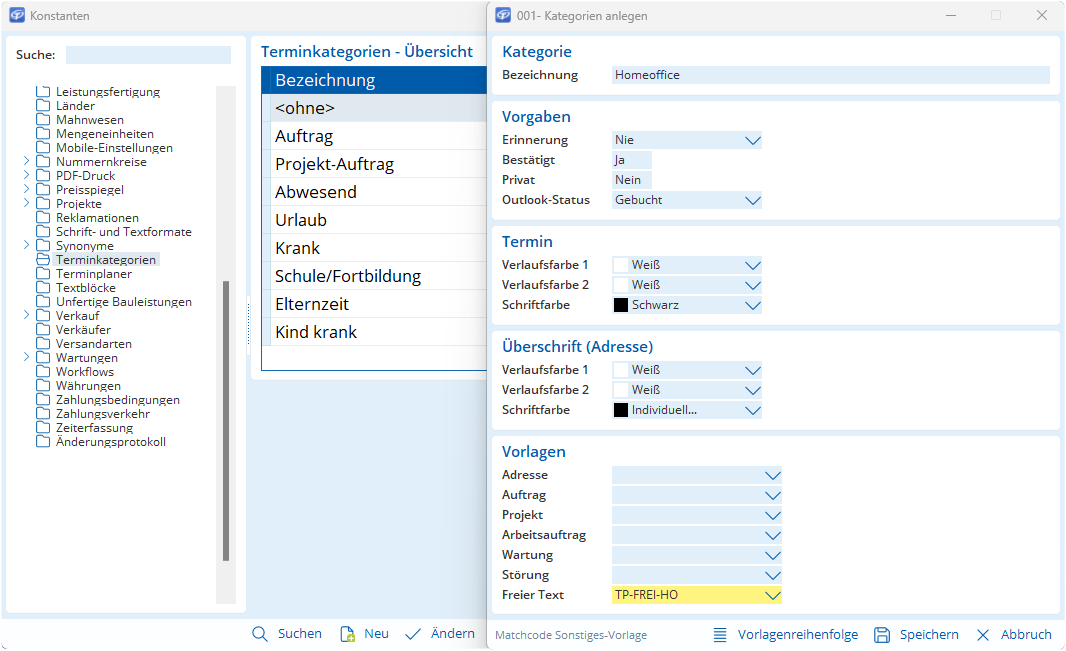Click the Speichern floppy disk icon
The height and width of the screenshot is (651, 1066).
(882, 635)
